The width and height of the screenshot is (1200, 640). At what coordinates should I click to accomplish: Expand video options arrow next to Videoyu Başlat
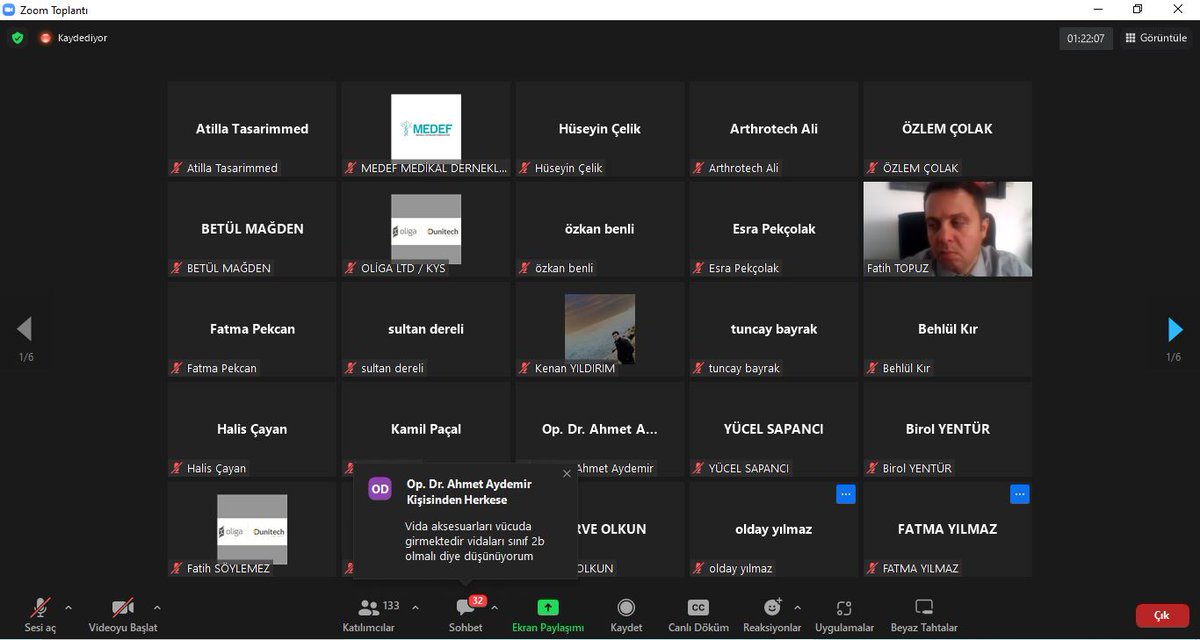tap(157, 607)
